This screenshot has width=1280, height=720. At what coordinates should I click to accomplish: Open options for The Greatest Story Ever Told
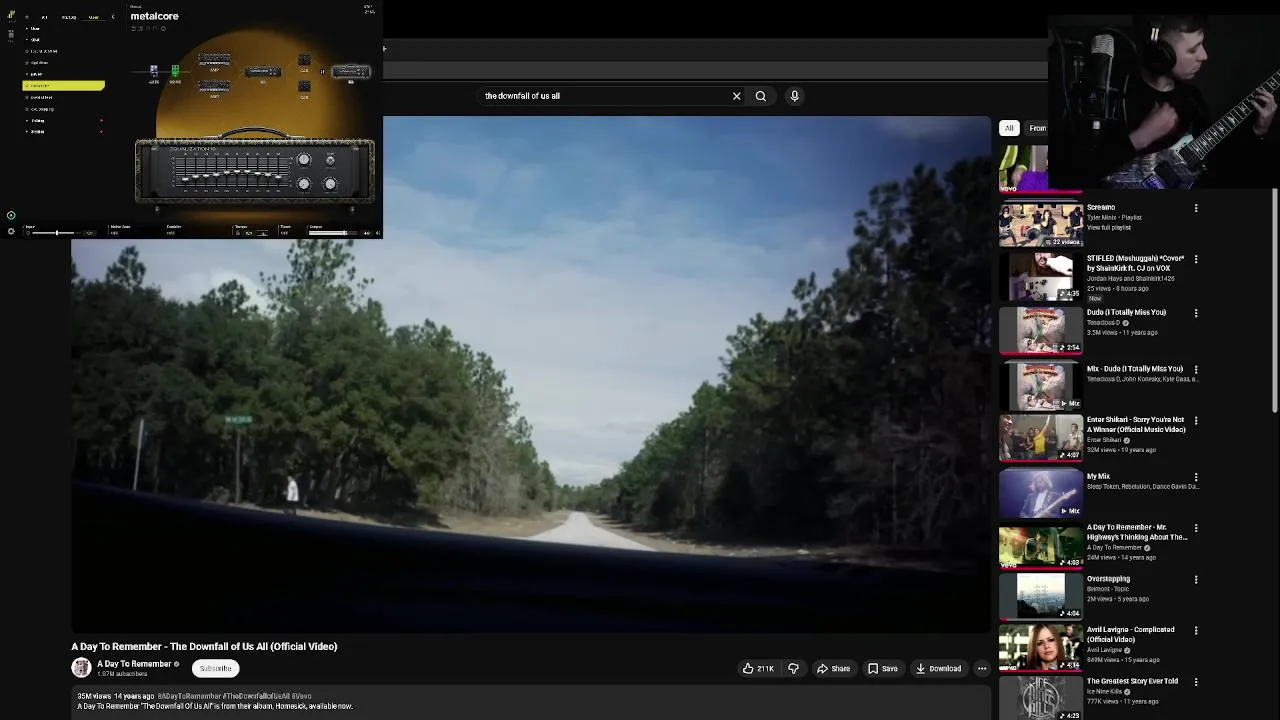point(1196,682)
